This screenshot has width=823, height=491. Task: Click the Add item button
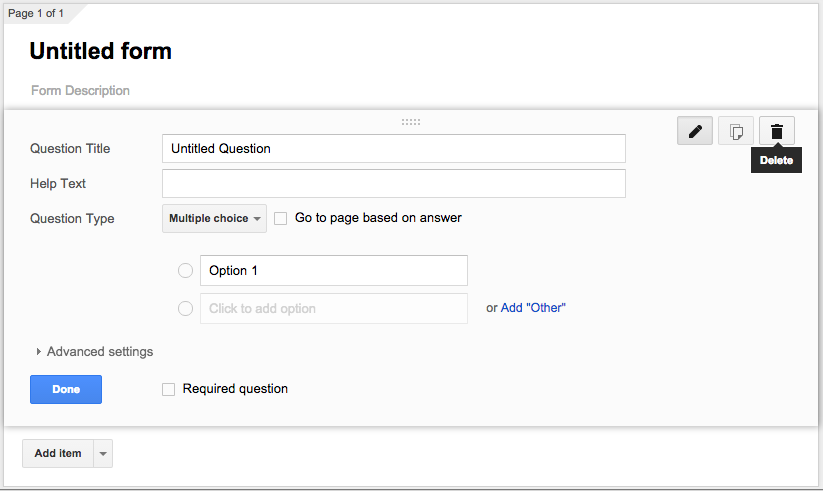[x=58, y=454]
